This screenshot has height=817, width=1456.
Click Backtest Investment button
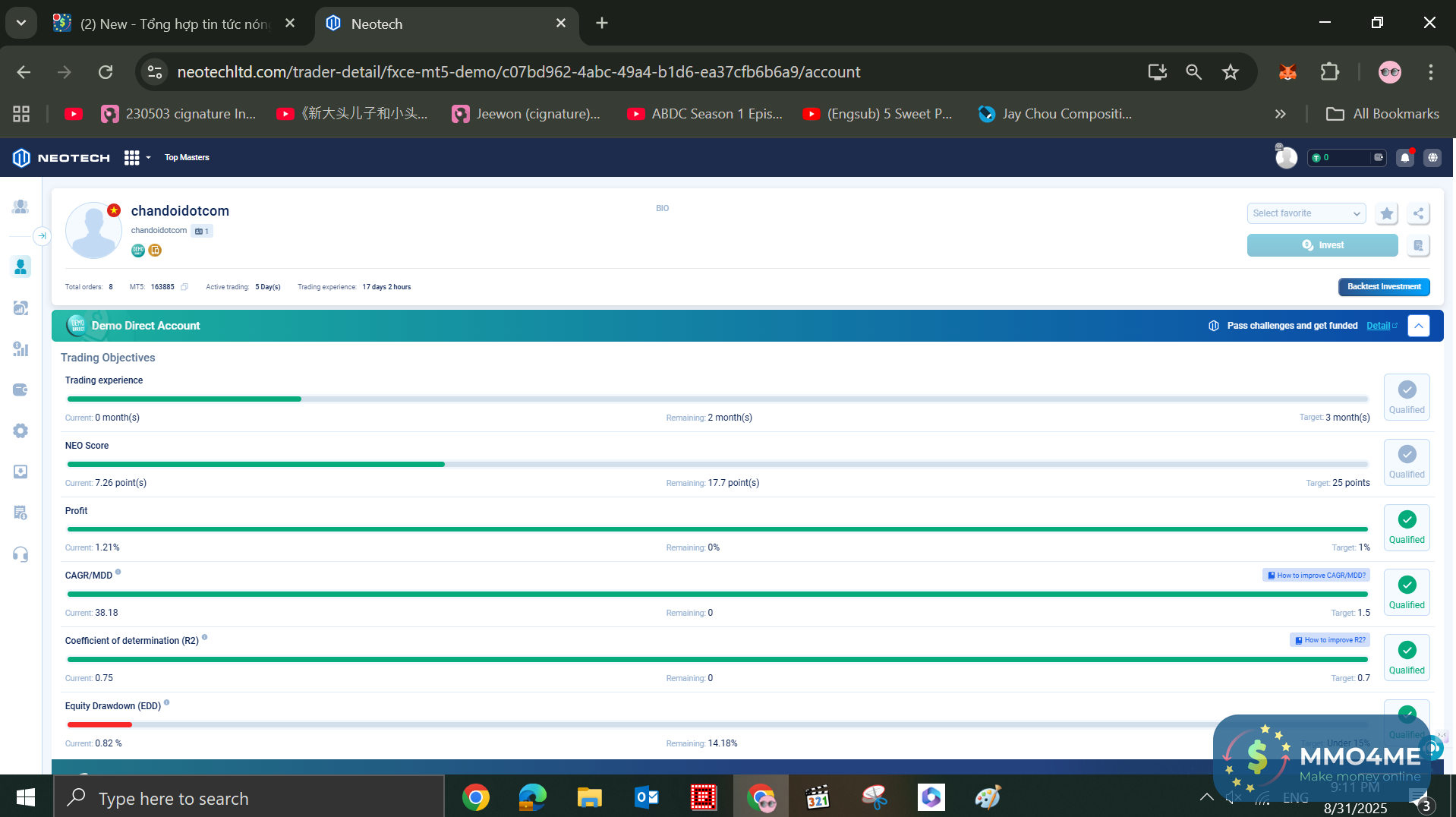[x=1384, y=287]
